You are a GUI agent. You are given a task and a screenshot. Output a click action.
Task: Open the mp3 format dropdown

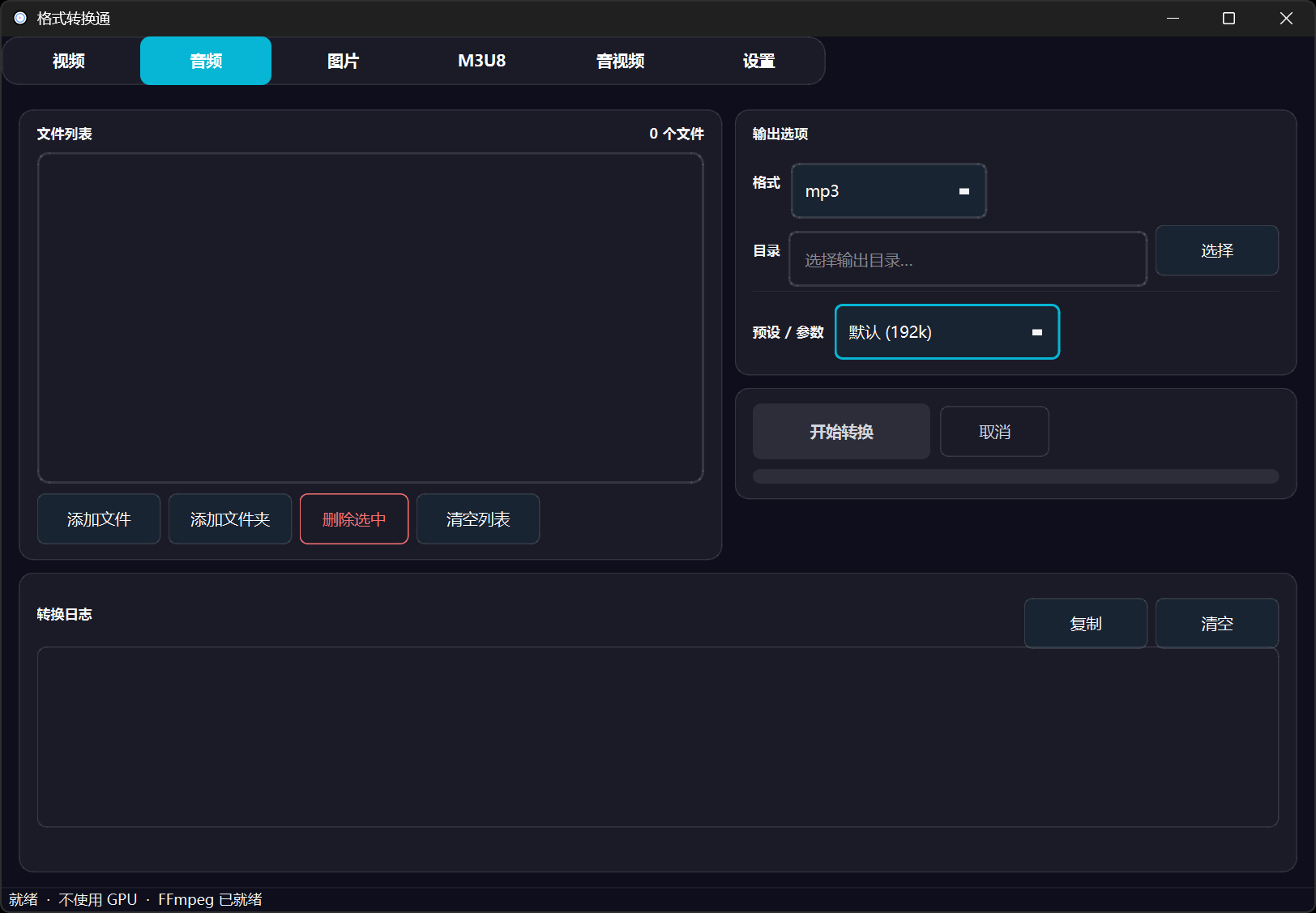tap(889, 191)
